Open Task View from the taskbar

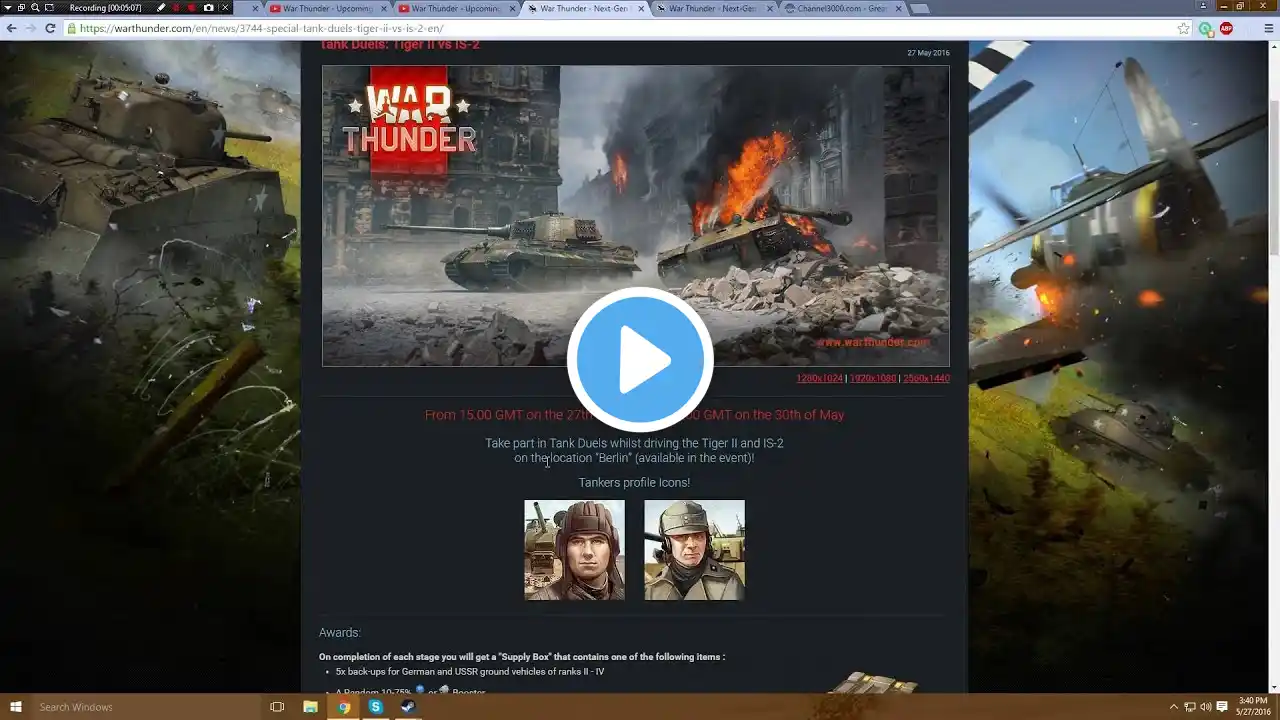(277, 707)
